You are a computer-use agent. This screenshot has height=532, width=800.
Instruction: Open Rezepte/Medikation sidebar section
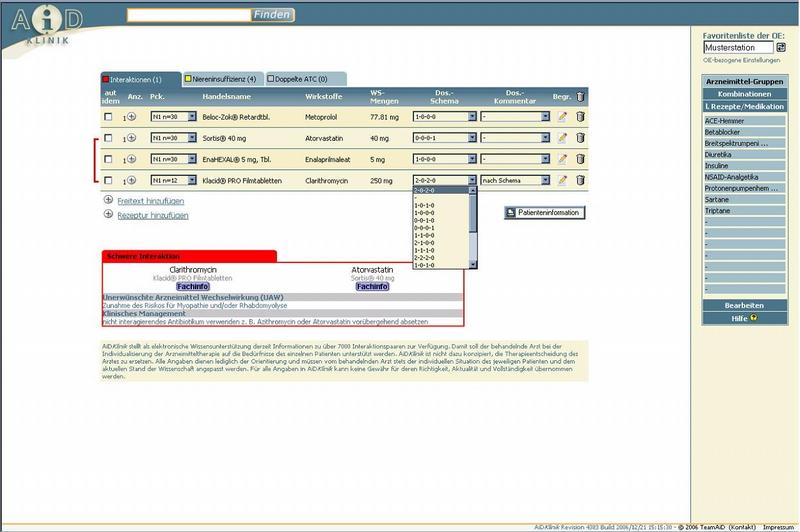coord(744,107)
